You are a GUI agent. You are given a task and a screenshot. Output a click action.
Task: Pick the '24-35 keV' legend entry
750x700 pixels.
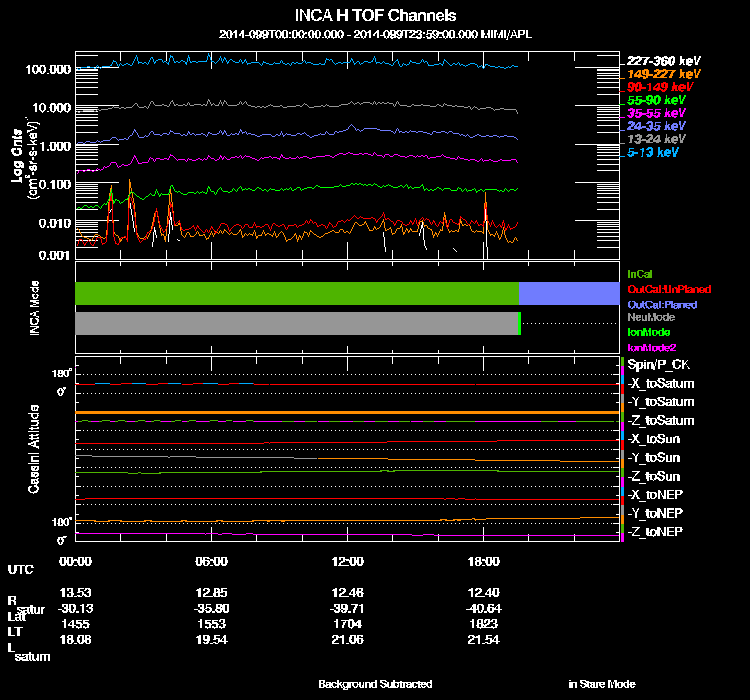pos(656,126)
